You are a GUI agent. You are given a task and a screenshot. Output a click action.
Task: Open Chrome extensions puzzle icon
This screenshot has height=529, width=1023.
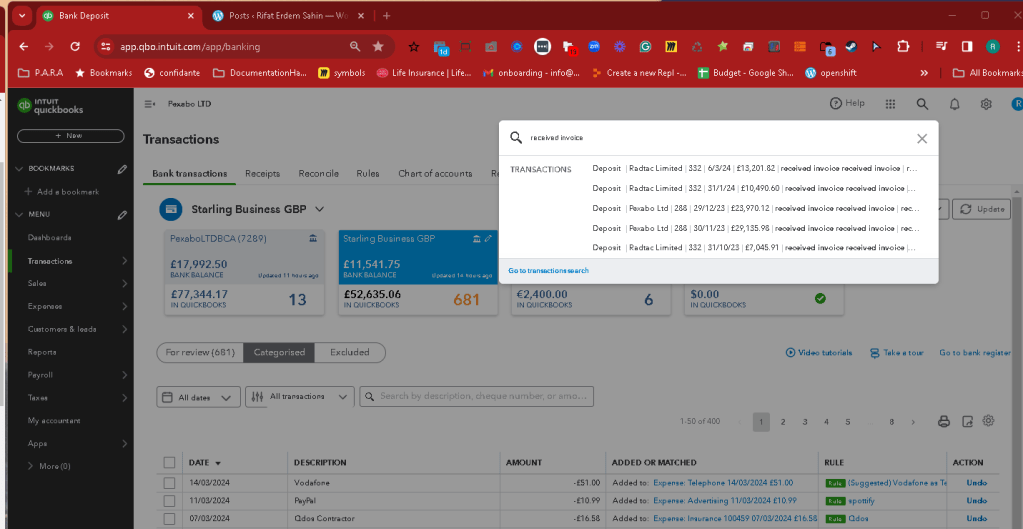click(903, 46)
